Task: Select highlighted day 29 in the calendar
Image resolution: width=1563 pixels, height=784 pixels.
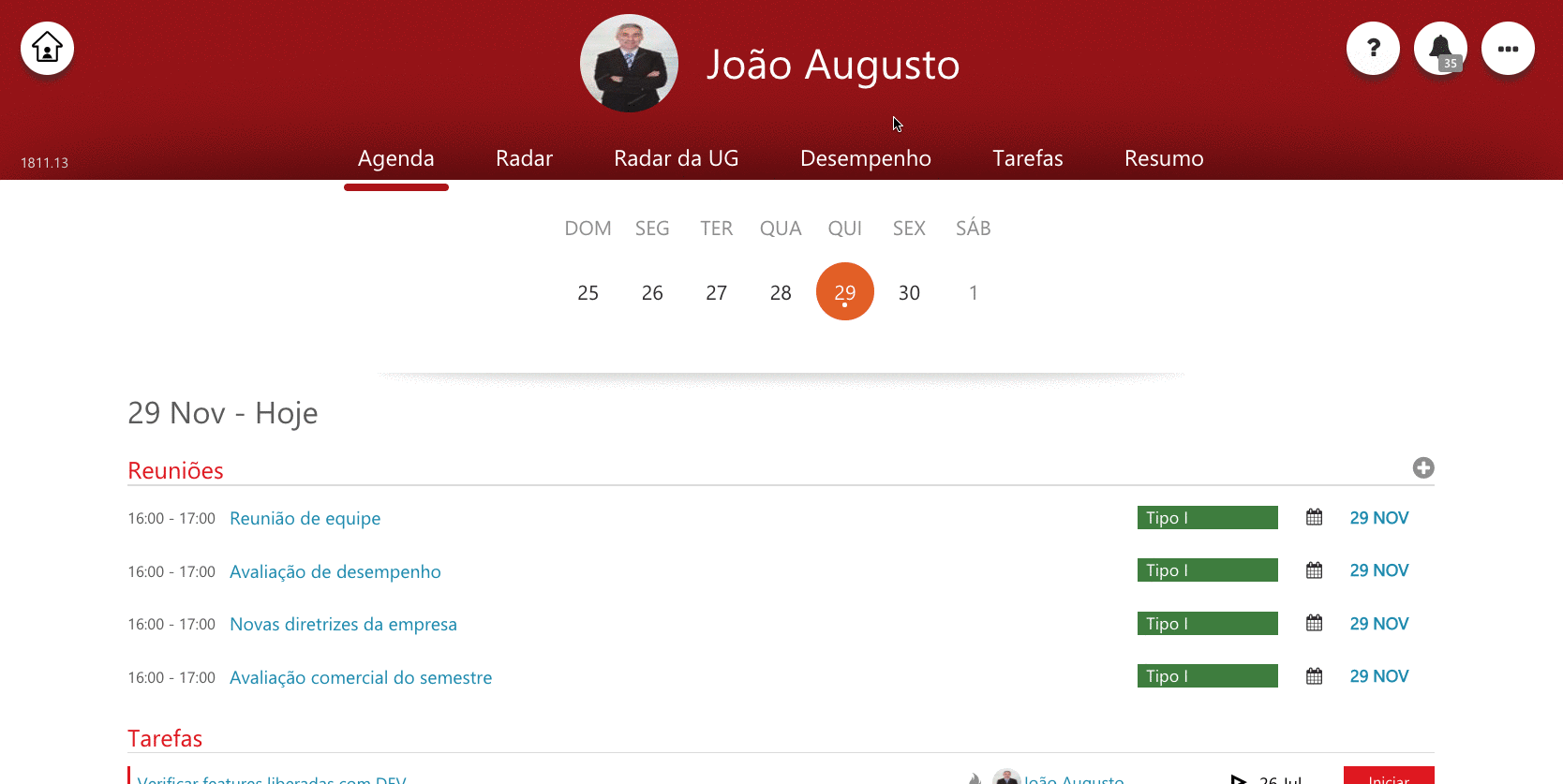Action: click(x=845, y=291)
